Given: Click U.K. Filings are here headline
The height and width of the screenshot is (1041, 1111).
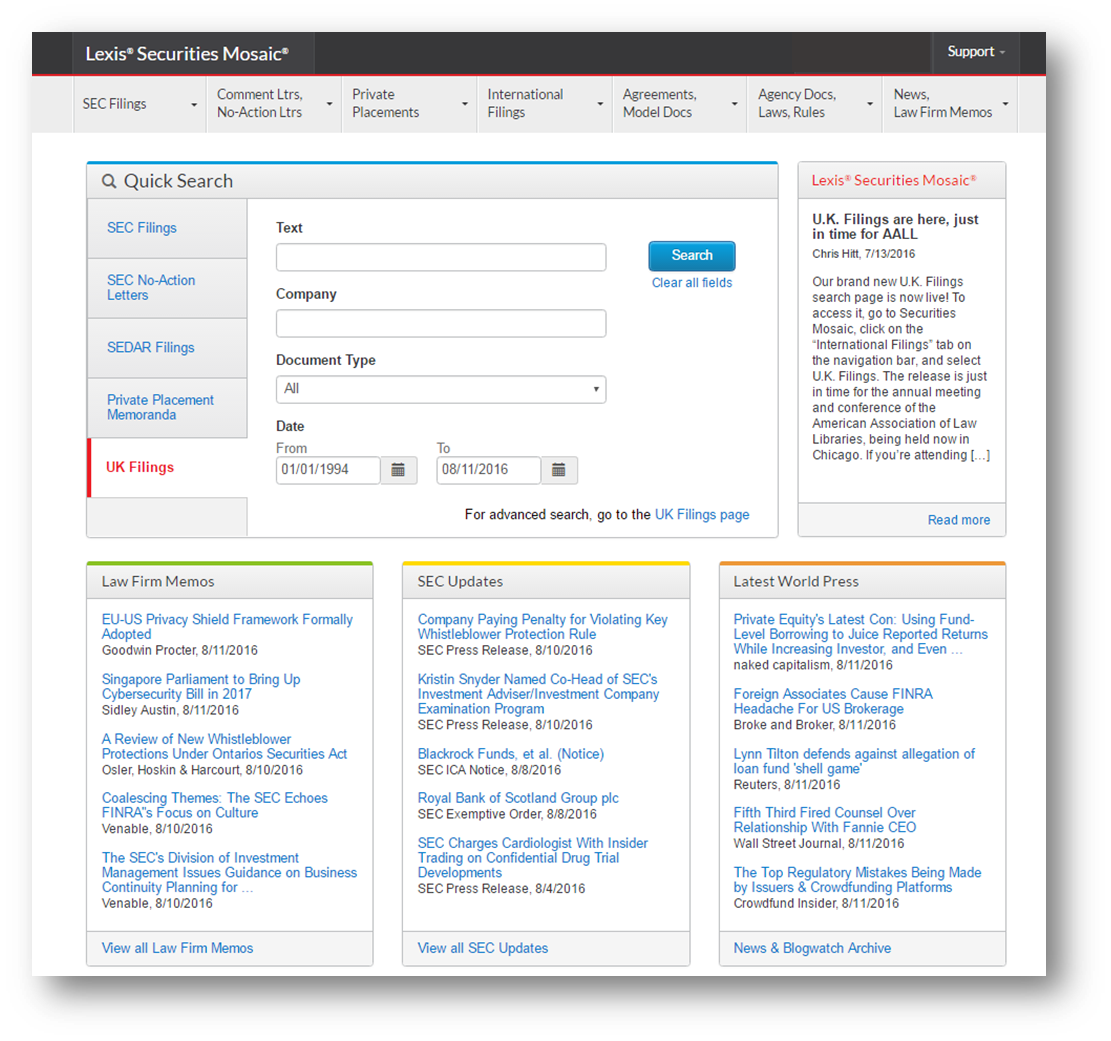Looking at the screenshot, I should [x=895, y=227].
